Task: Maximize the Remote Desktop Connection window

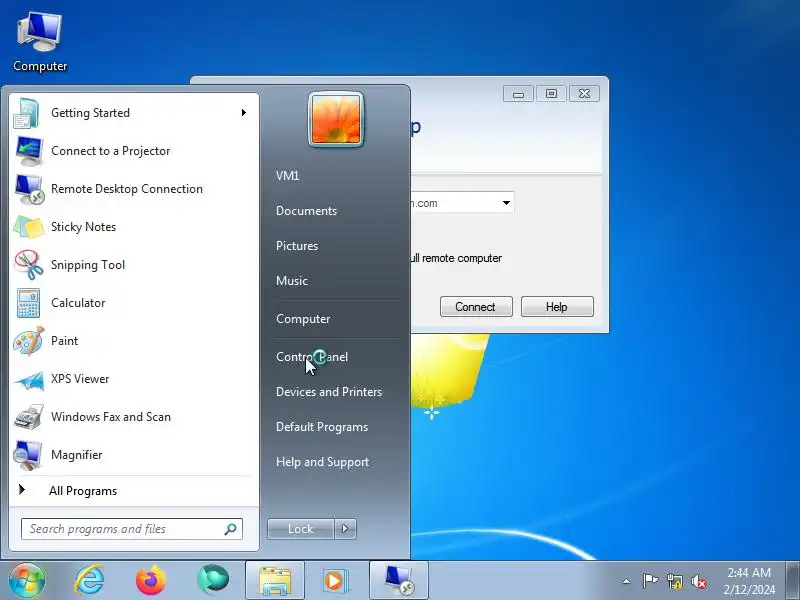Action: (551, 94)
